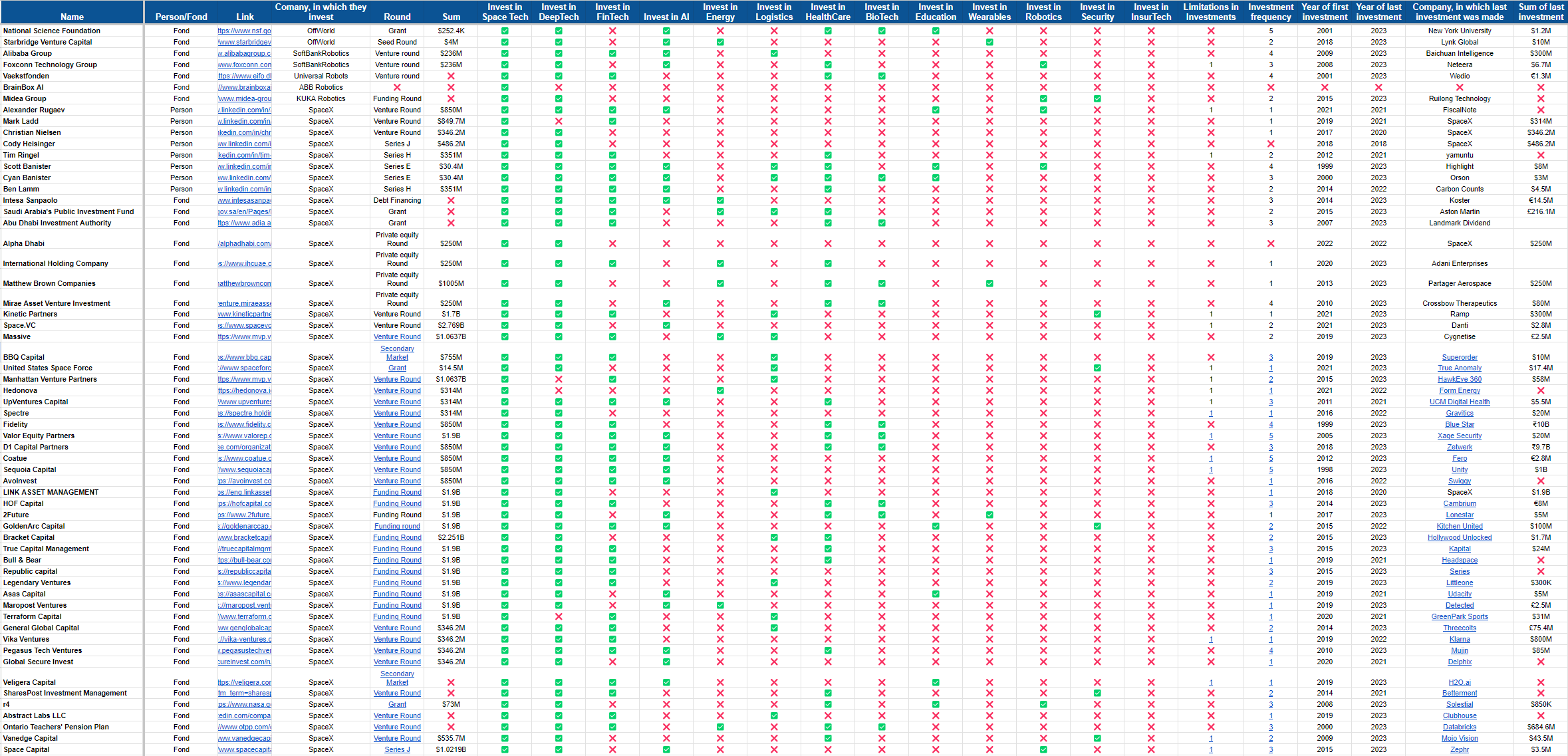Toggle Alibaba Group's Invest in FinTech checkbox
This screenshot has height=756, width=1568.
pyautogui.click(x=612, y=53)
